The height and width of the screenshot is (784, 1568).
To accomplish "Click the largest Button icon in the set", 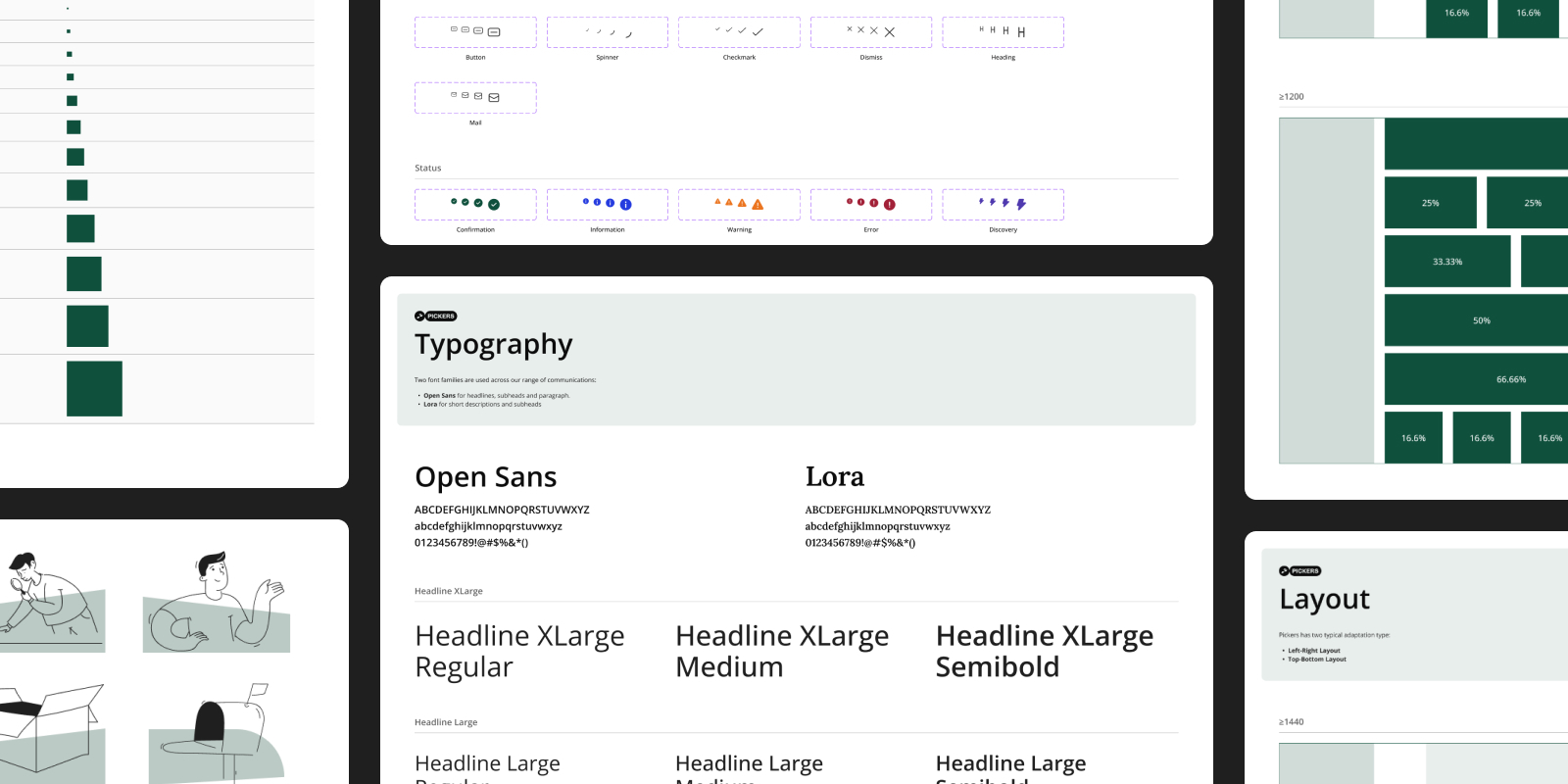I will click(x=494, y=32).
